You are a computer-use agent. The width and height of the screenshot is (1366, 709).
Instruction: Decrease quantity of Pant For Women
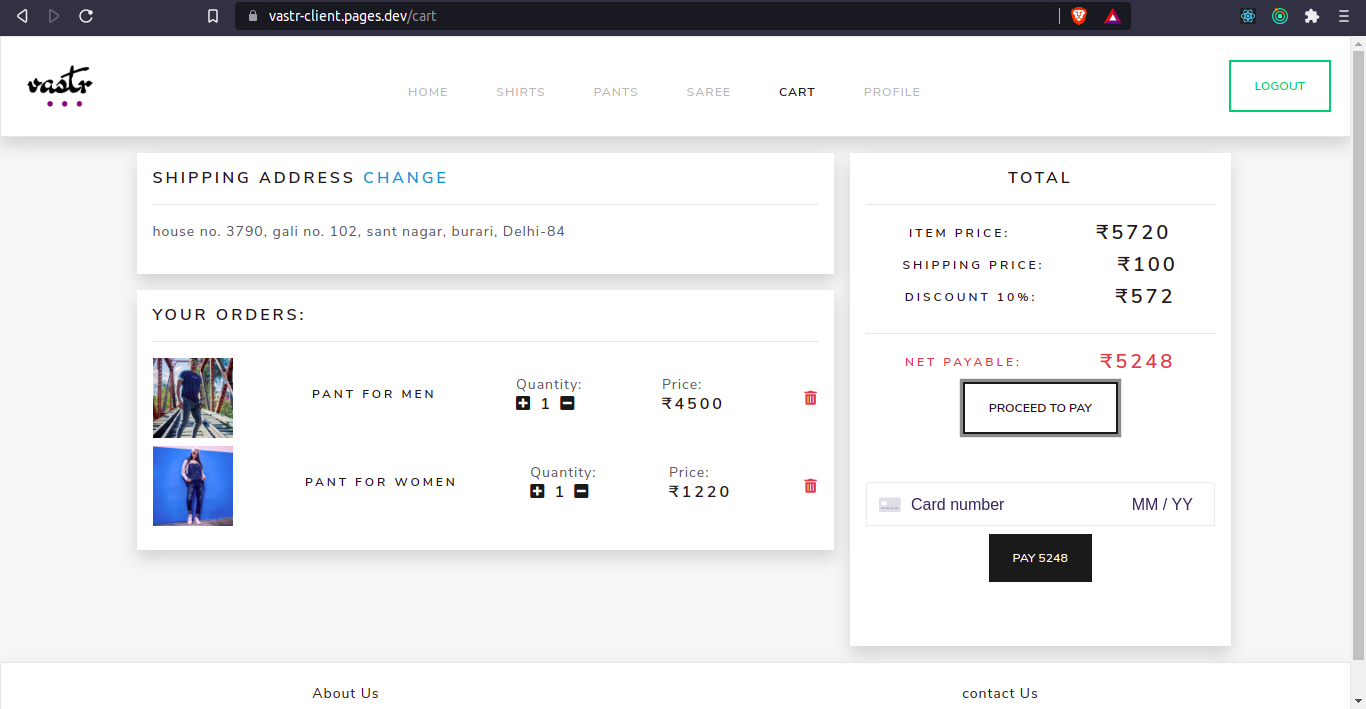pos(581,492)
